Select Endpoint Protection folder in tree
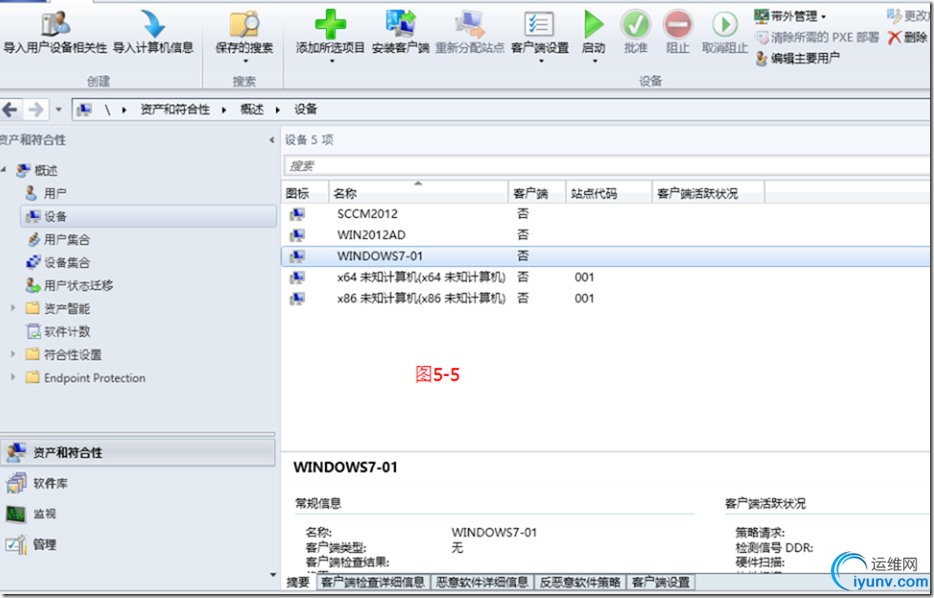 pos(86,378)
